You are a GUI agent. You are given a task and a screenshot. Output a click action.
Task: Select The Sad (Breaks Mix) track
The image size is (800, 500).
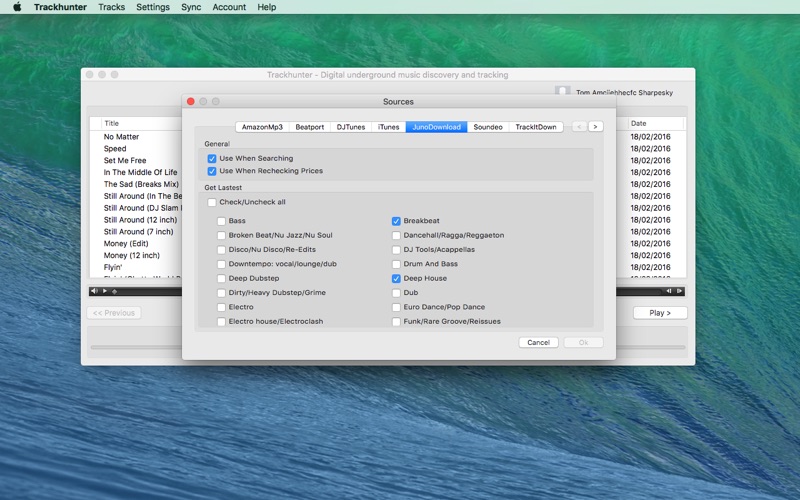(x=141, y=184)
